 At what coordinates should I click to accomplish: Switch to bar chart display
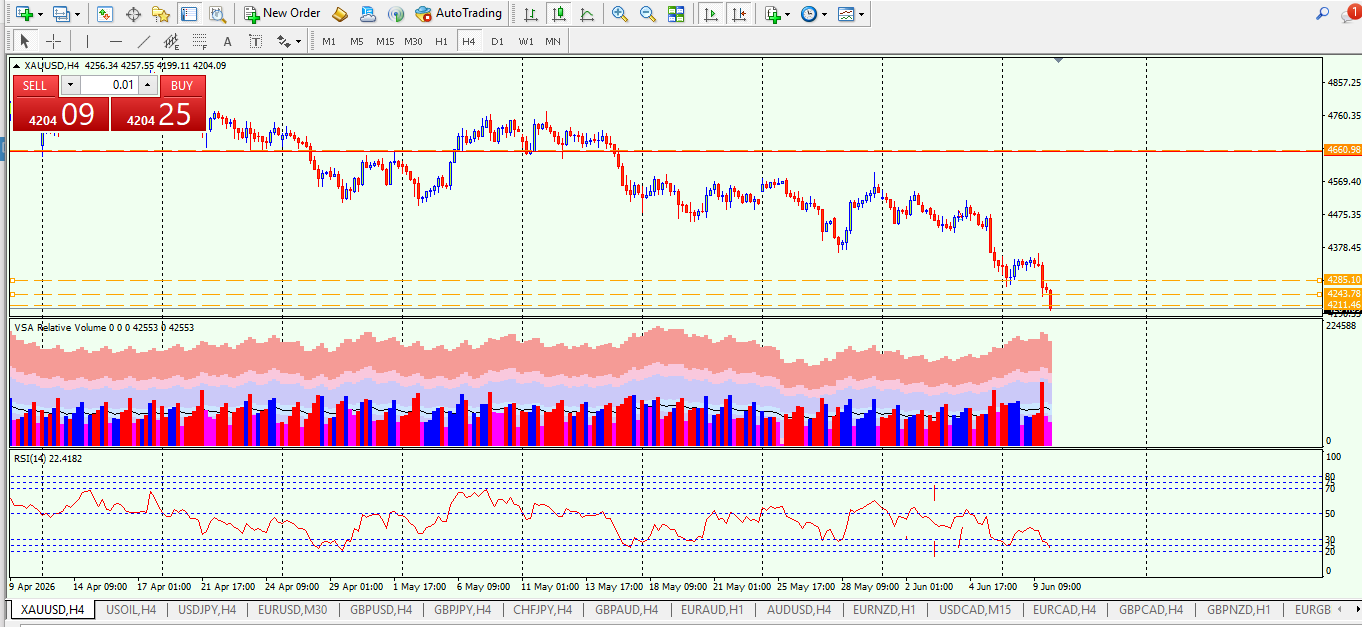coord(530,14)
